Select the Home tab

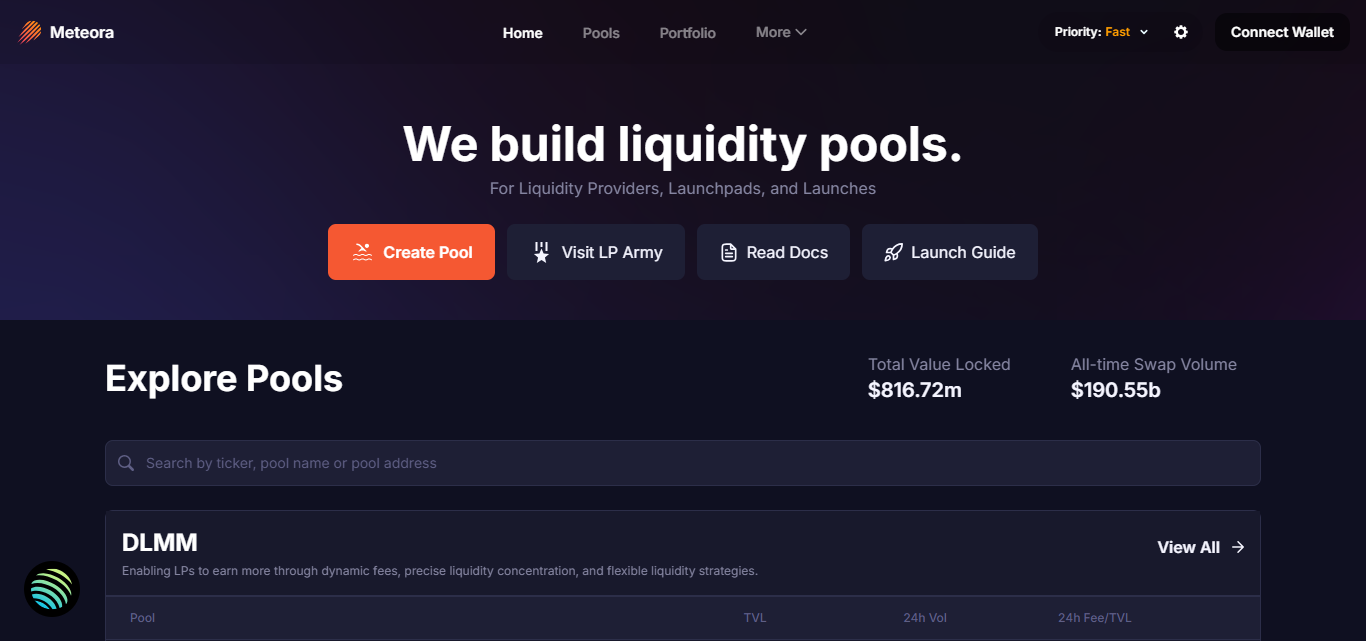[x=523, y=33]
